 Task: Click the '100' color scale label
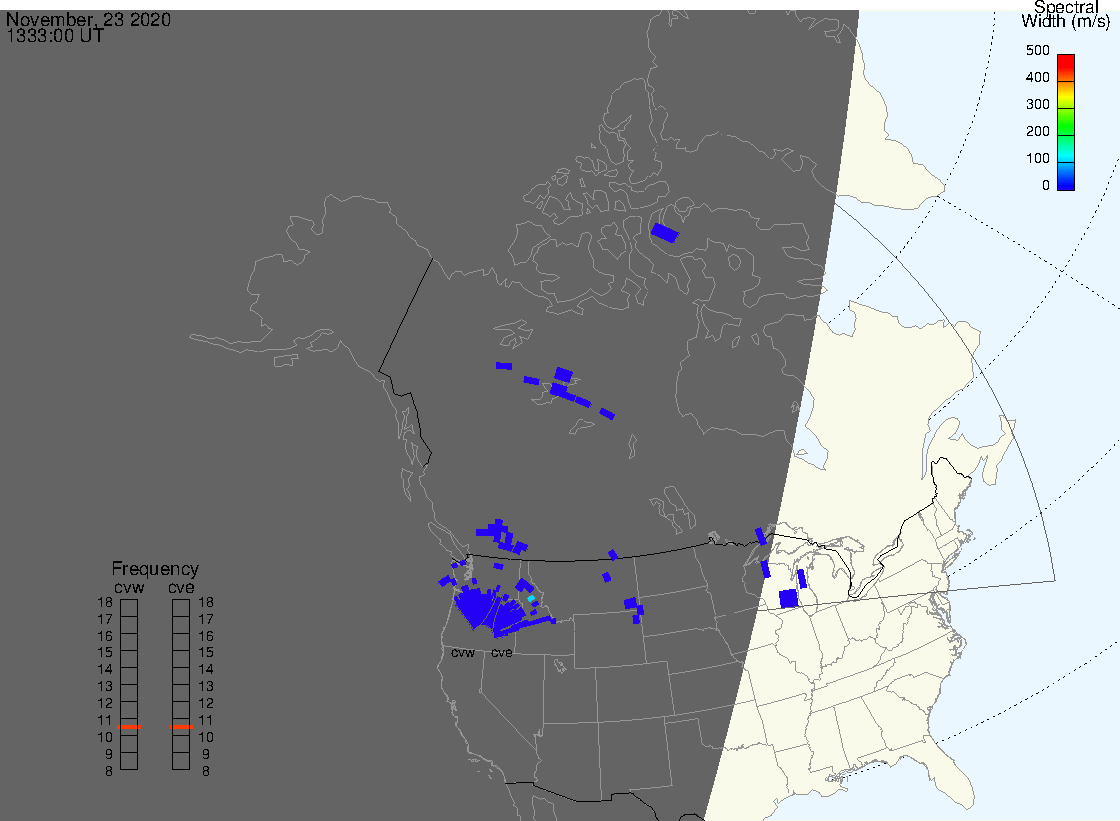click(1037, 159)
